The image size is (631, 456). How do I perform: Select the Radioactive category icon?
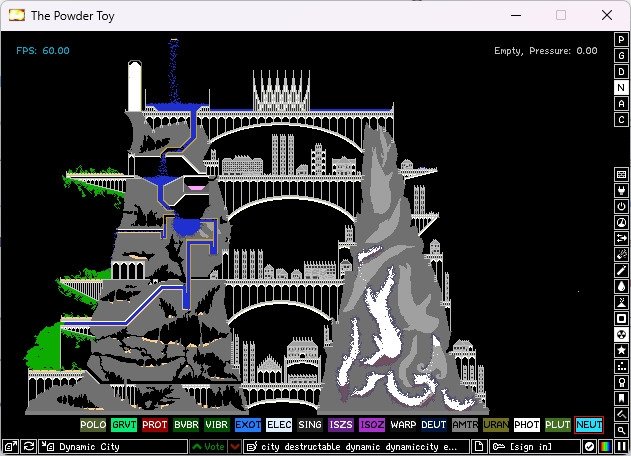(x=621, y=334)
